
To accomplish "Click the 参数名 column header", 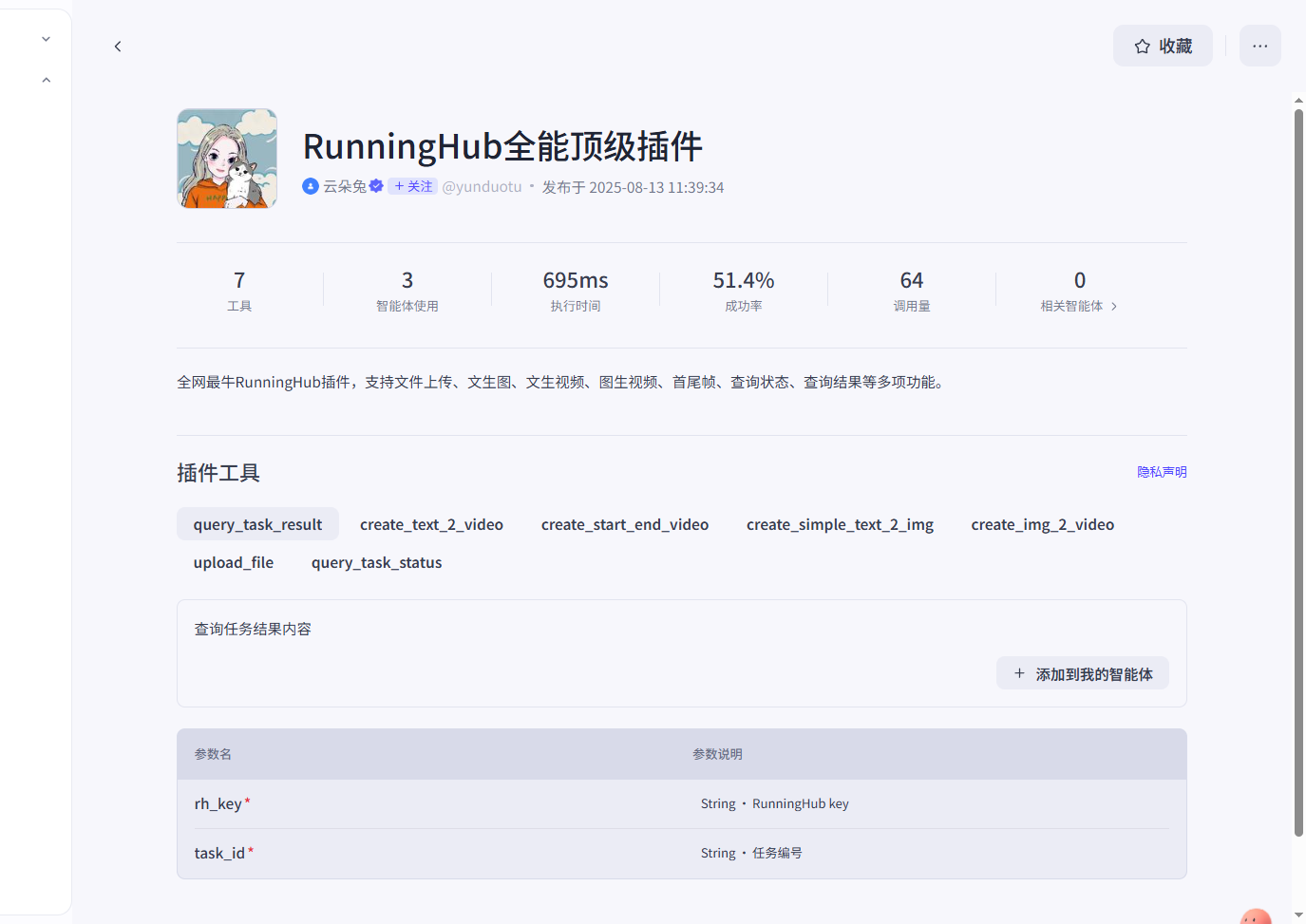I will pos(213,754).
